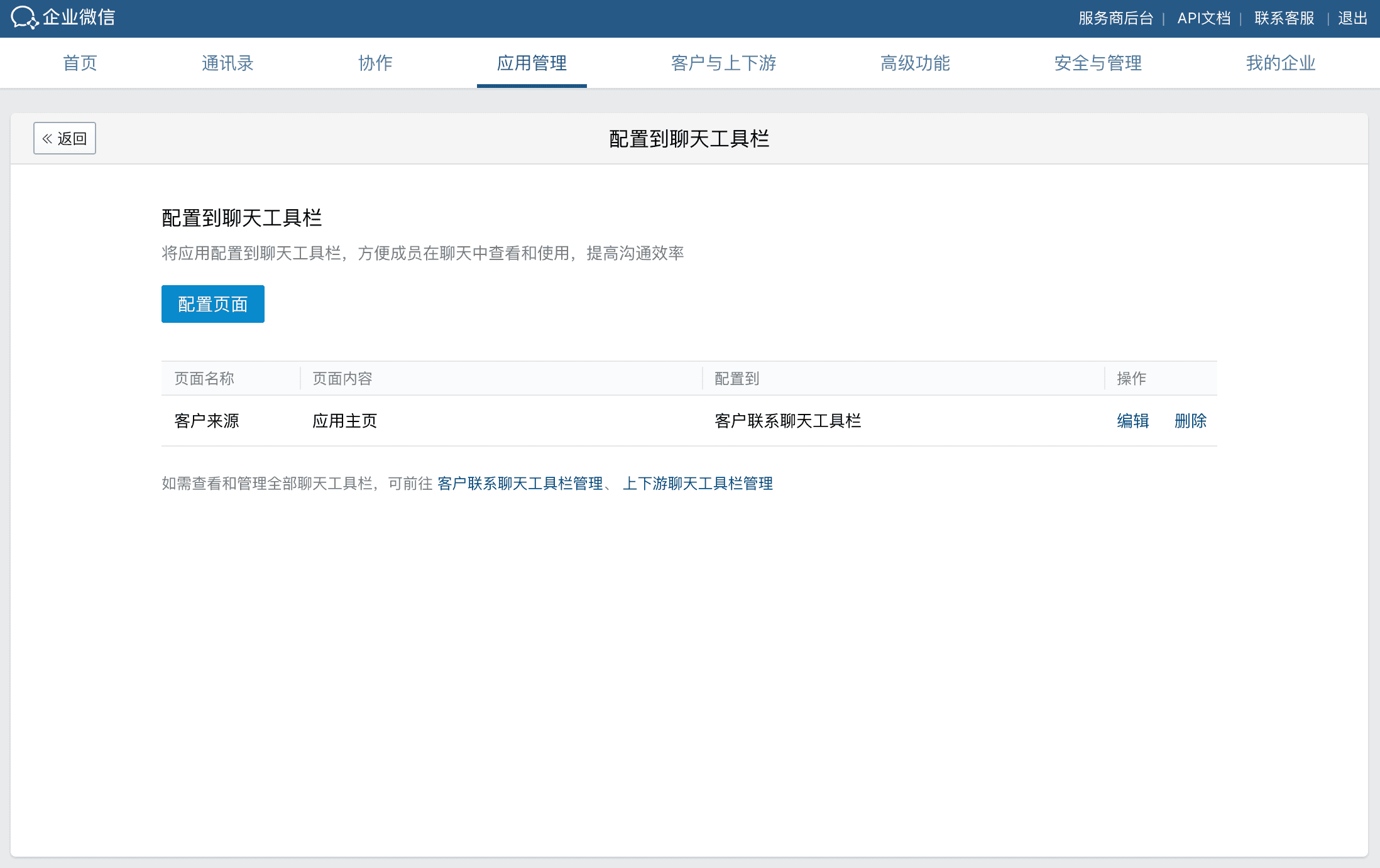Open the 高级功能 tab
Image resolution: width=1380 pixels, height=868 pixels.
click(915, 63)
